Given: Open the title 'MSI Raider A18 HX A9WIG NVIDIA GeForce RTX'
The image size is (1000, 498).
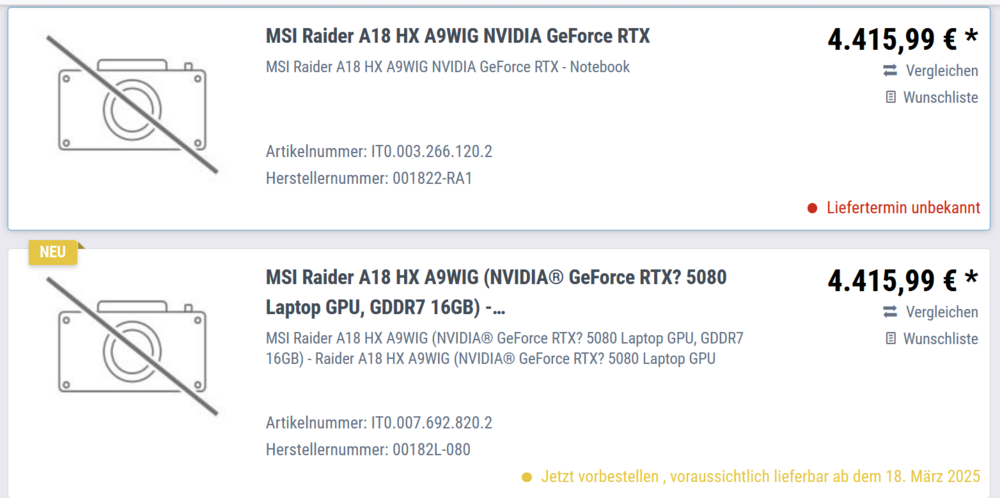Looking at the screenshot, I should pos(457,37).
